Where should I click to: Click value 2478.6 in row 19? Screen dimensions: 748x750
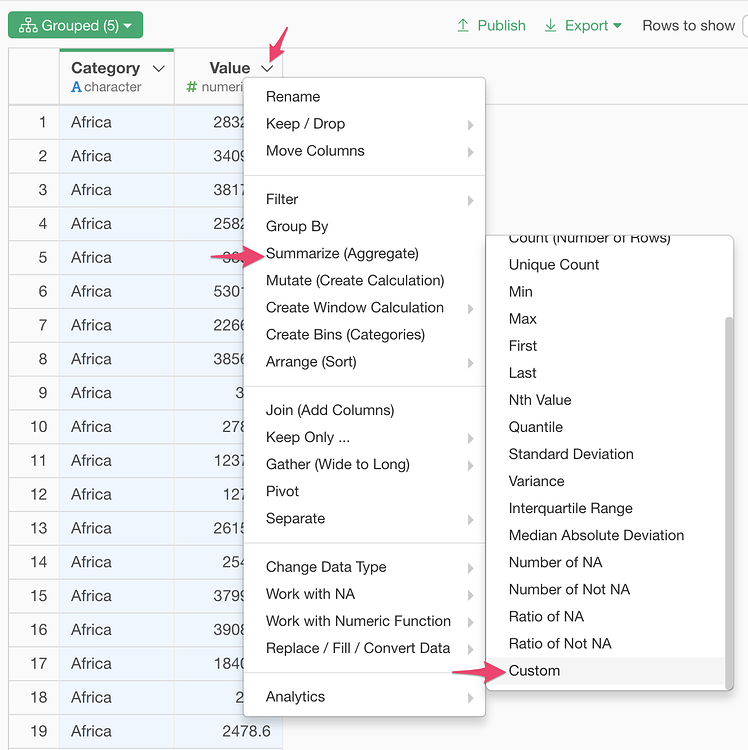click(x=246, y=731)
